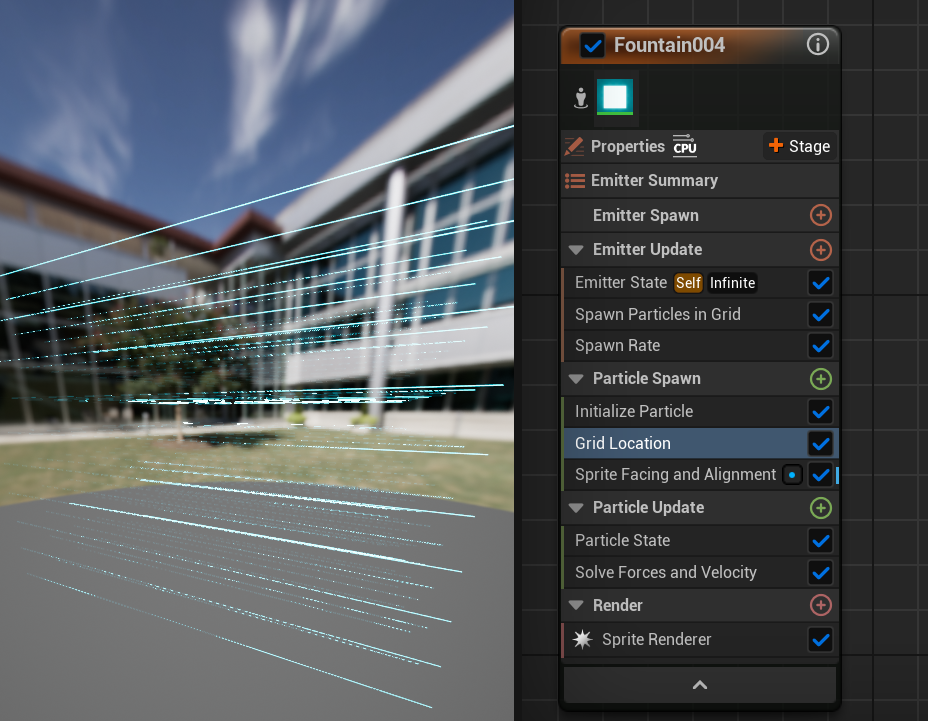Disable the Spawn Rate module
The height and width of the screenshot is (721, 928).
(x=820, y=346)
